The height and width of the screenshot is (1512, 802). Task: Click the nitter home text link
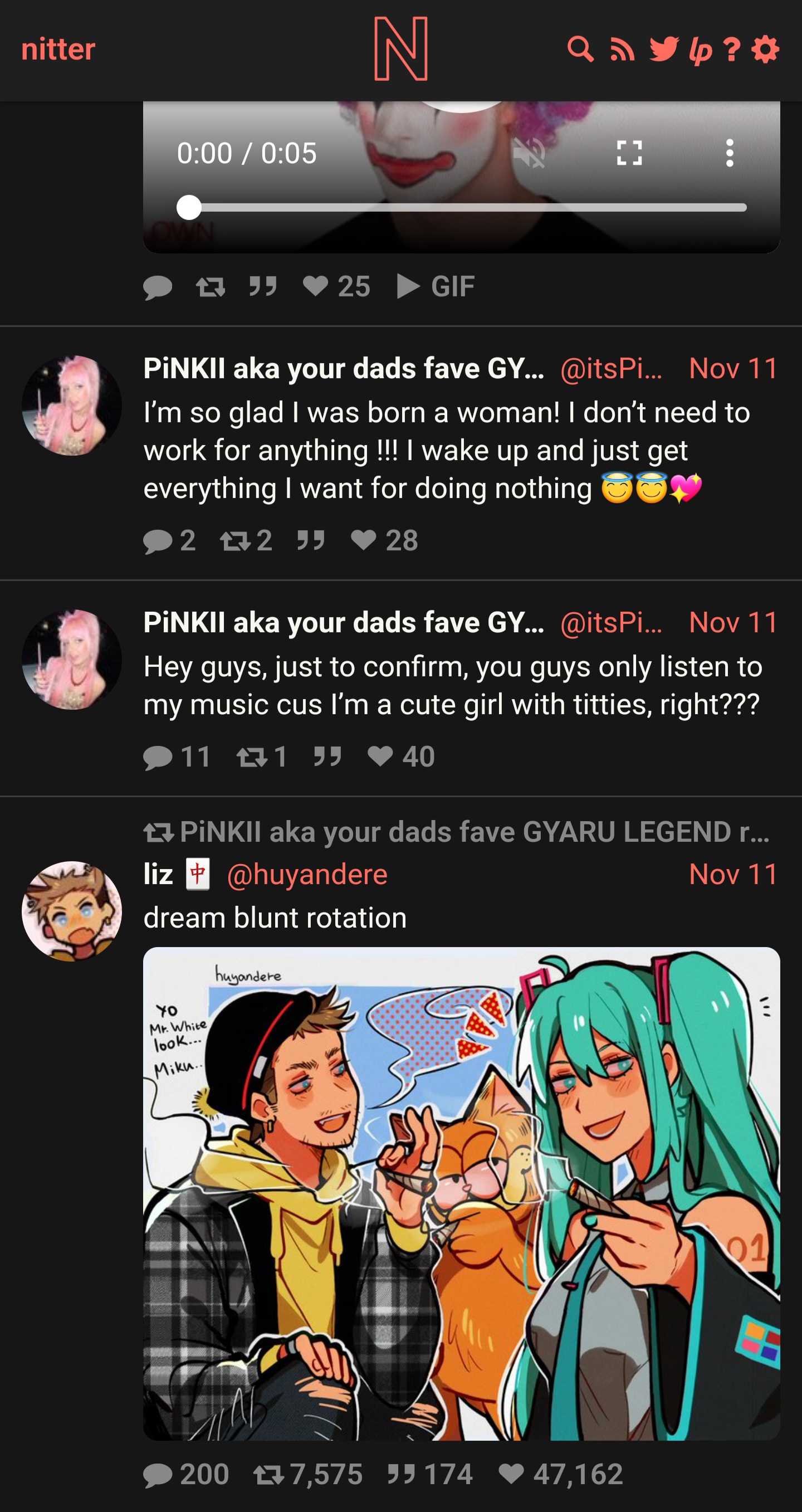pos(58,48)
